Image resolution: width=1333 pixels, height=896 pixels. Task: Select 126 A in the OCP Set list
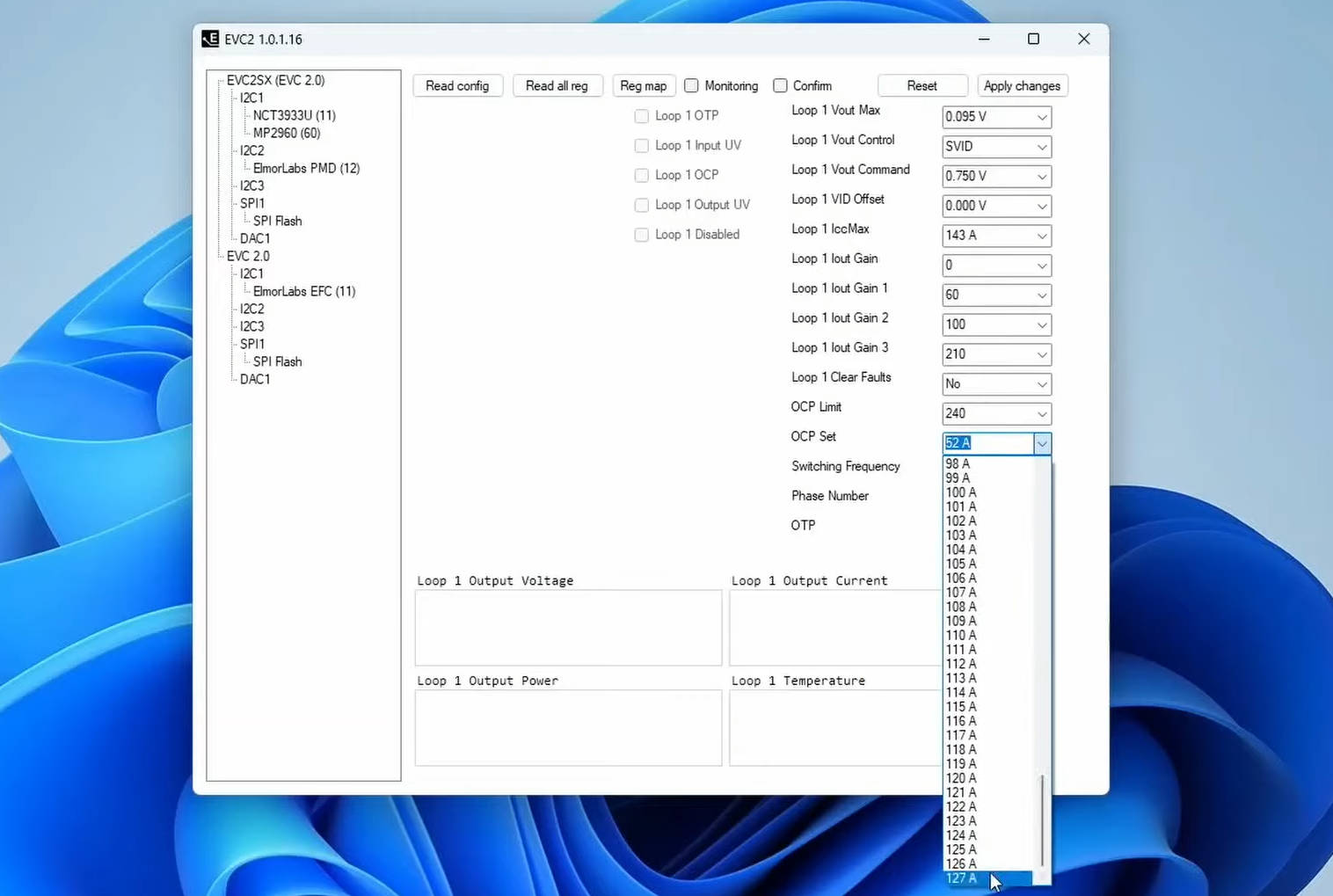pos(987,863)
